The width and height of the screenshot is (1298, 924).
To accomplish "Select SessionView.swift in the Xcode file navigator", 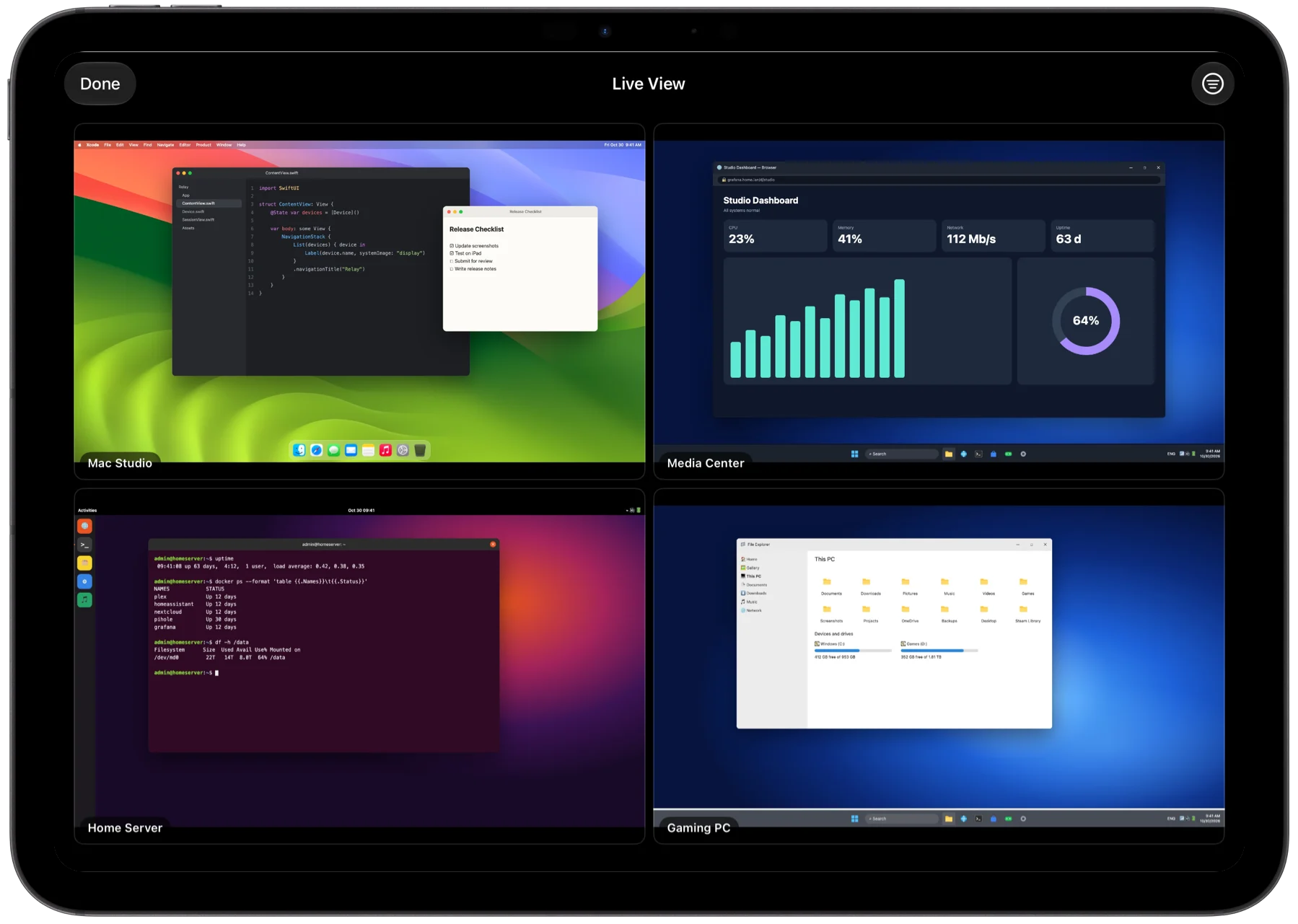I will tap(198, 219).
